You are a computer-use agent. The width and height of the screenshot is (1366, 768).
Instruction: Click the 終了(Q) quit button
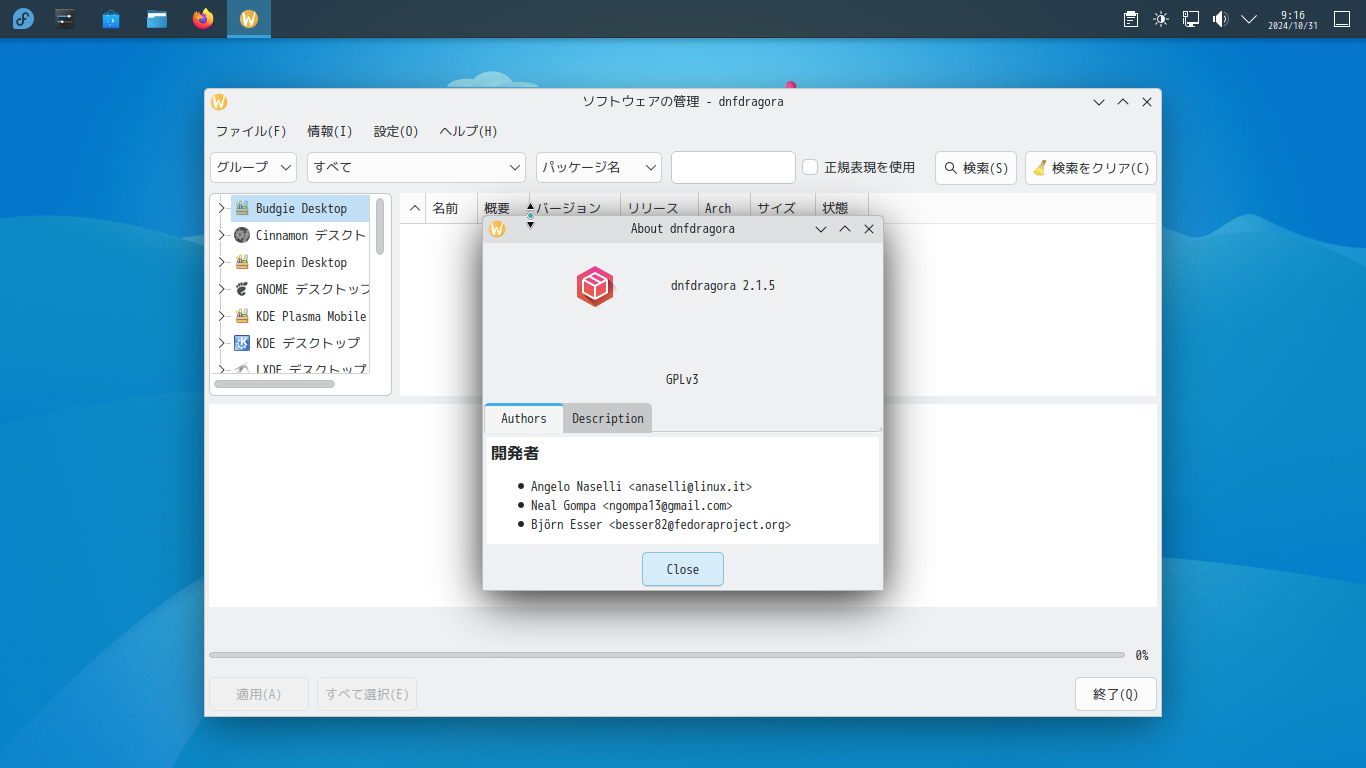1116,694
